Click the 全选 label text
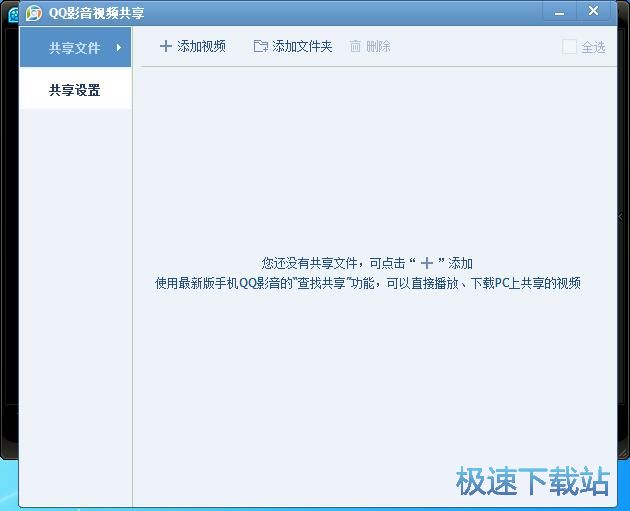Image resolution: width=630 pixels, height=511 pixels. [x=593, y=47]
